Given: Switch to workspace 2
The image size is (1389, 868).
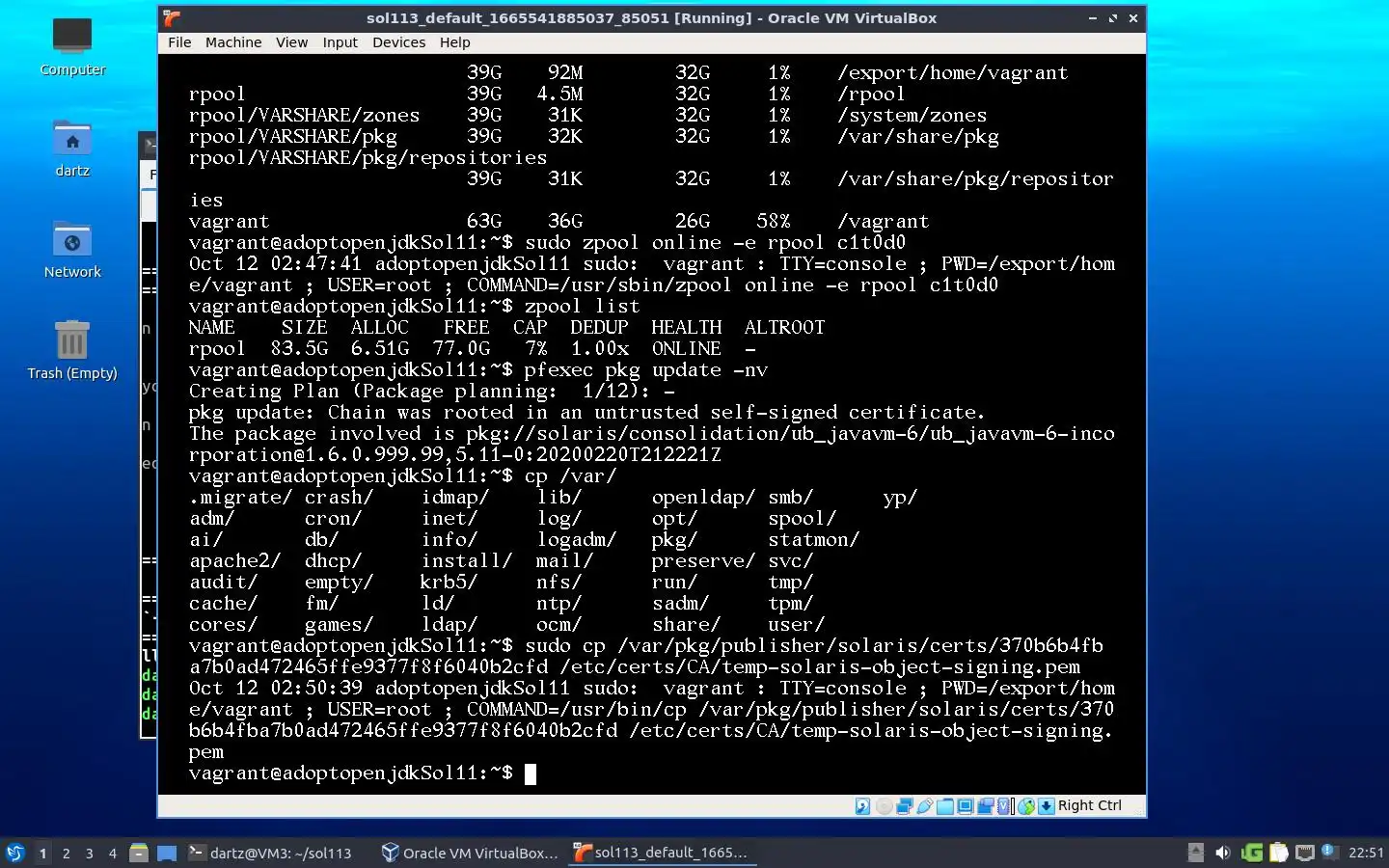Looking at the screenshot, I should point(66,853).
